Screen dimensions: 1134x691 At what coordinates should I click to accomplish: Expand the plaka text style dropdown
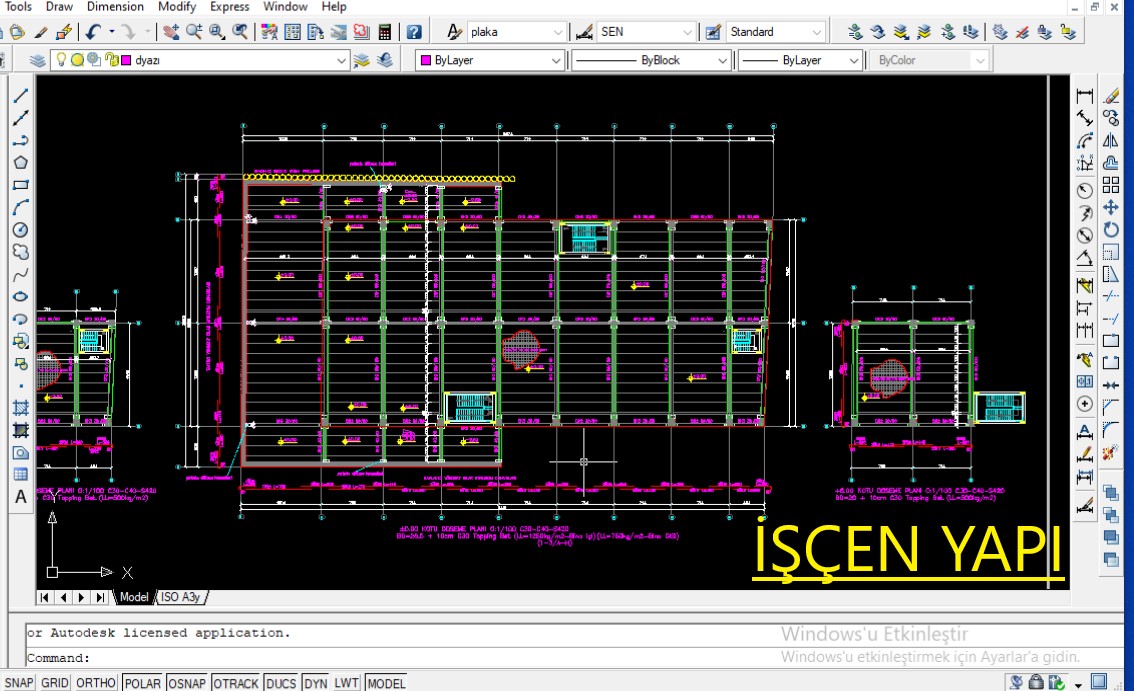pyautogui.click(x=557, y=32)
